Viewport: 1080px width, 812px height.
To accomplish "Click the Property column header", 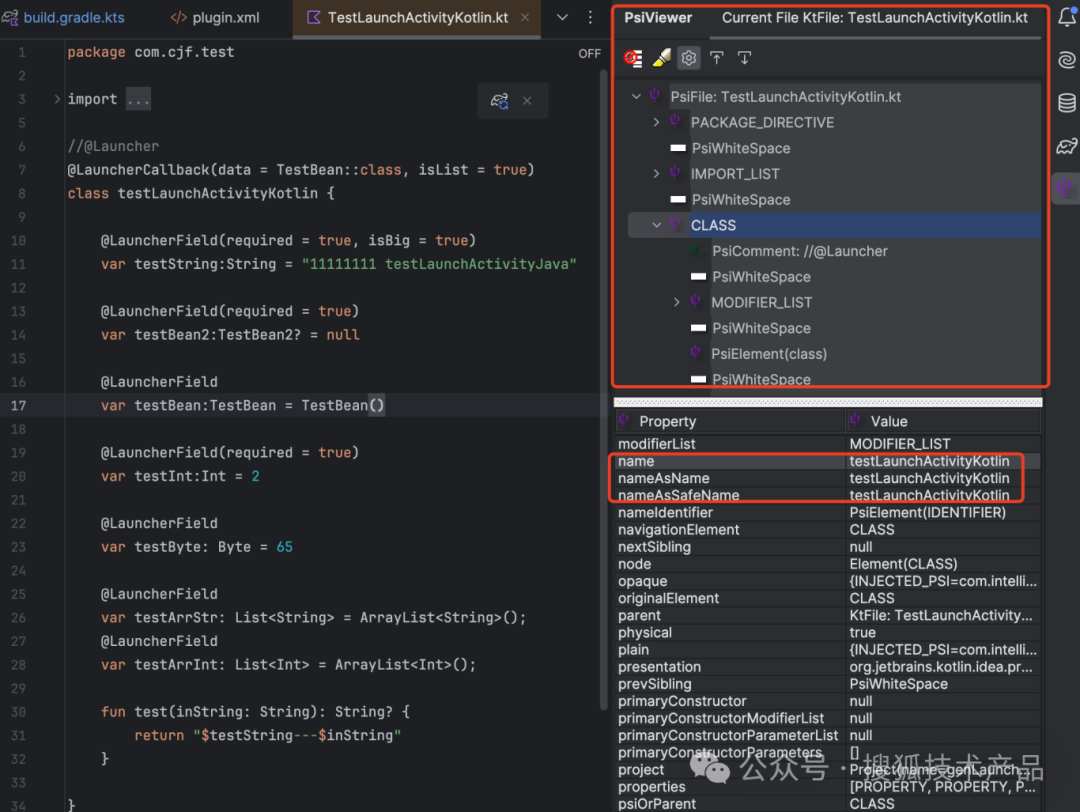I will [730, 421].
